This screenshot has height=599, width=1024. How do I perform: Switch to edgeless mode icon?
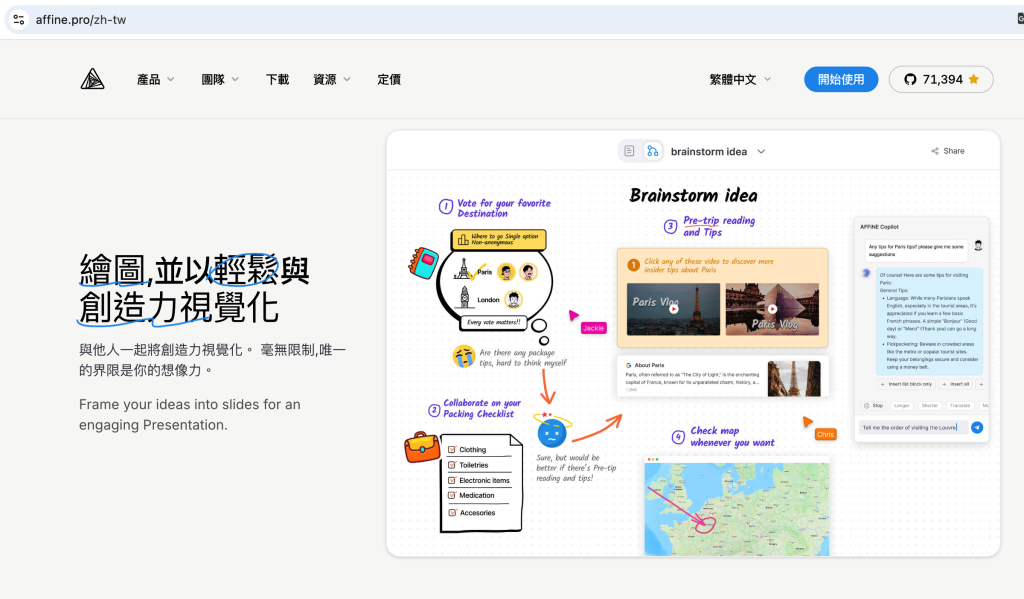(652, 151)
